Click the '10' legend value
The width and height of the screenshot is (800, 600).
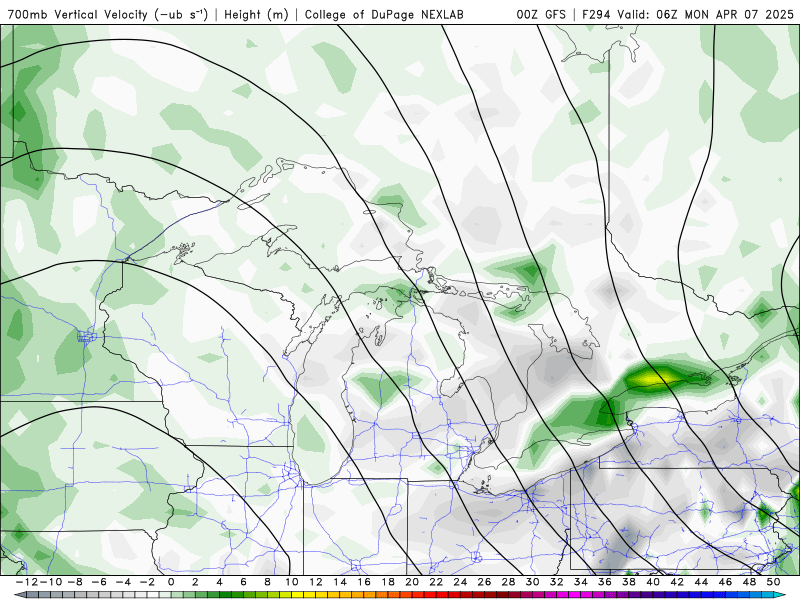click(291, 582)
